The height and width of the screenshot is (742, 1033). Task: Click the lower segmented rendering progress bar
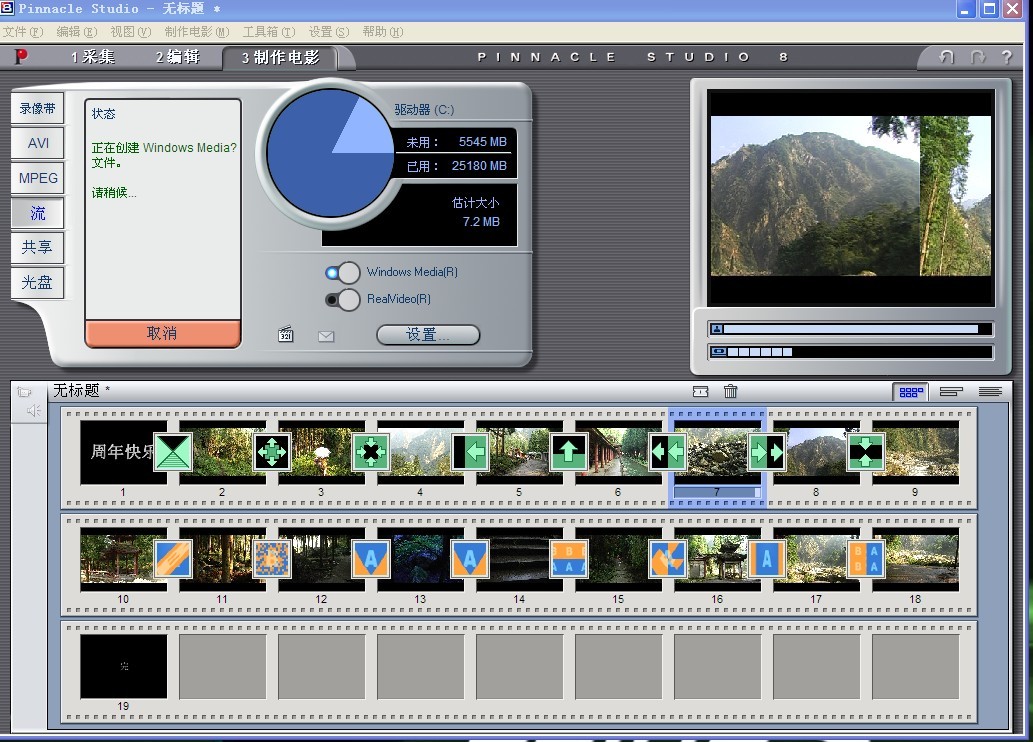click(x=851, y=352)
